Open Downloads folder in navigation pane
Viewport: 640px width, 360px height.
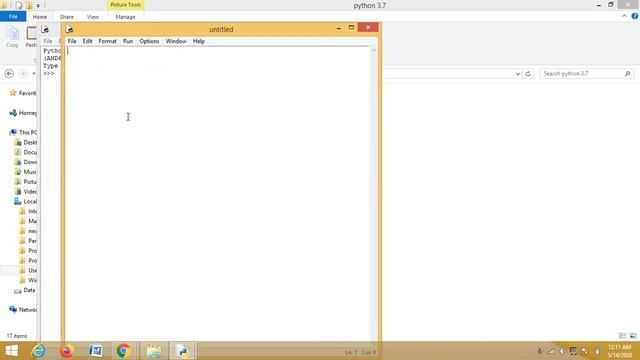click(x=26, y=162)
